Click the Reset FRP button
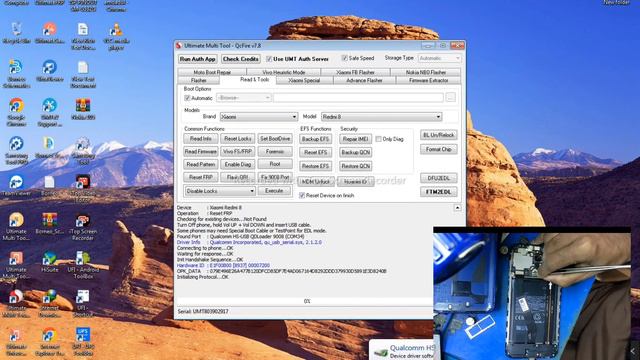Image resolution: width=640 pixels, height=360 pixels. (x=201, y=178)
